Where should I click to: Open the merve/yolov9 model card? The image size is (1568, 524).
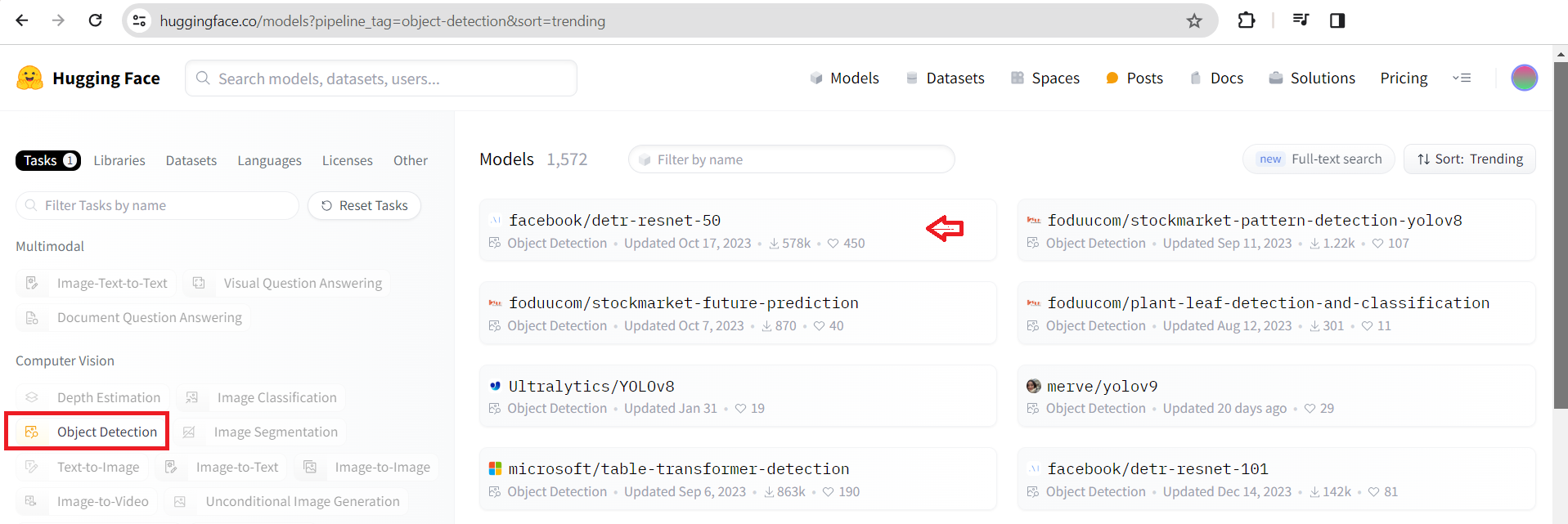tap(1276, 396)
